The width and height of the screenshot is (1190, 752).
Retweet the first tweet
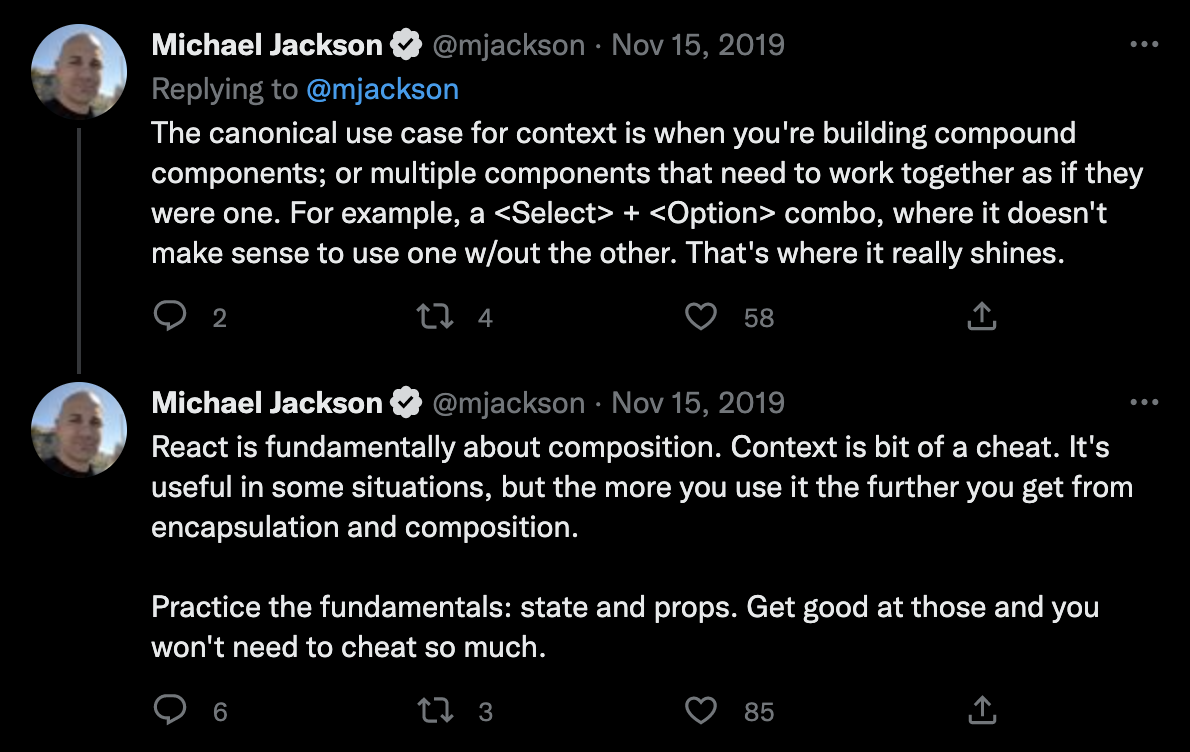coord(432,317)
